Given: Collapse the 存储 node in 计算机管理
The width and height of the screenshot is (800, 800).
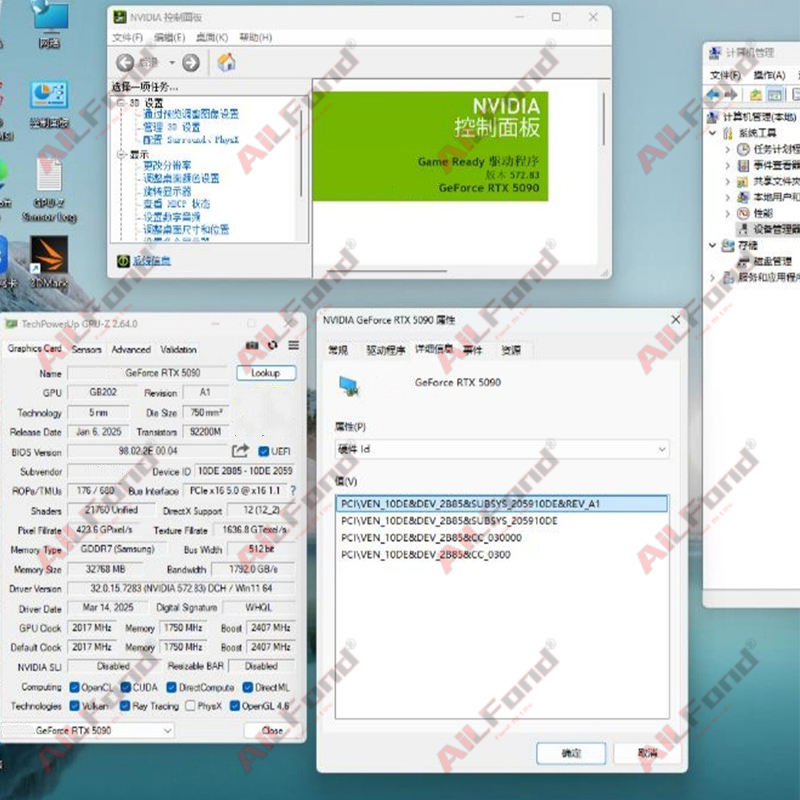Looking at the screenshot, I should coord(713,245).
